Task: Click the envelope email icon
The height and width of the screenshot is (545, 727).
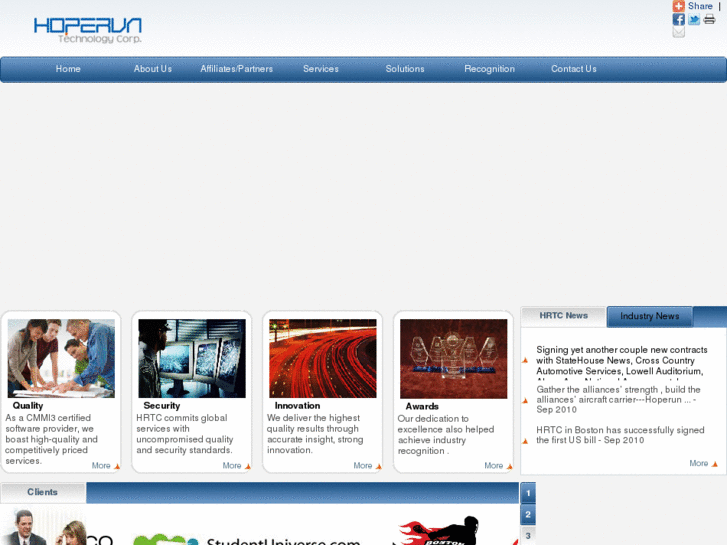Action: (x=679, y=32)
